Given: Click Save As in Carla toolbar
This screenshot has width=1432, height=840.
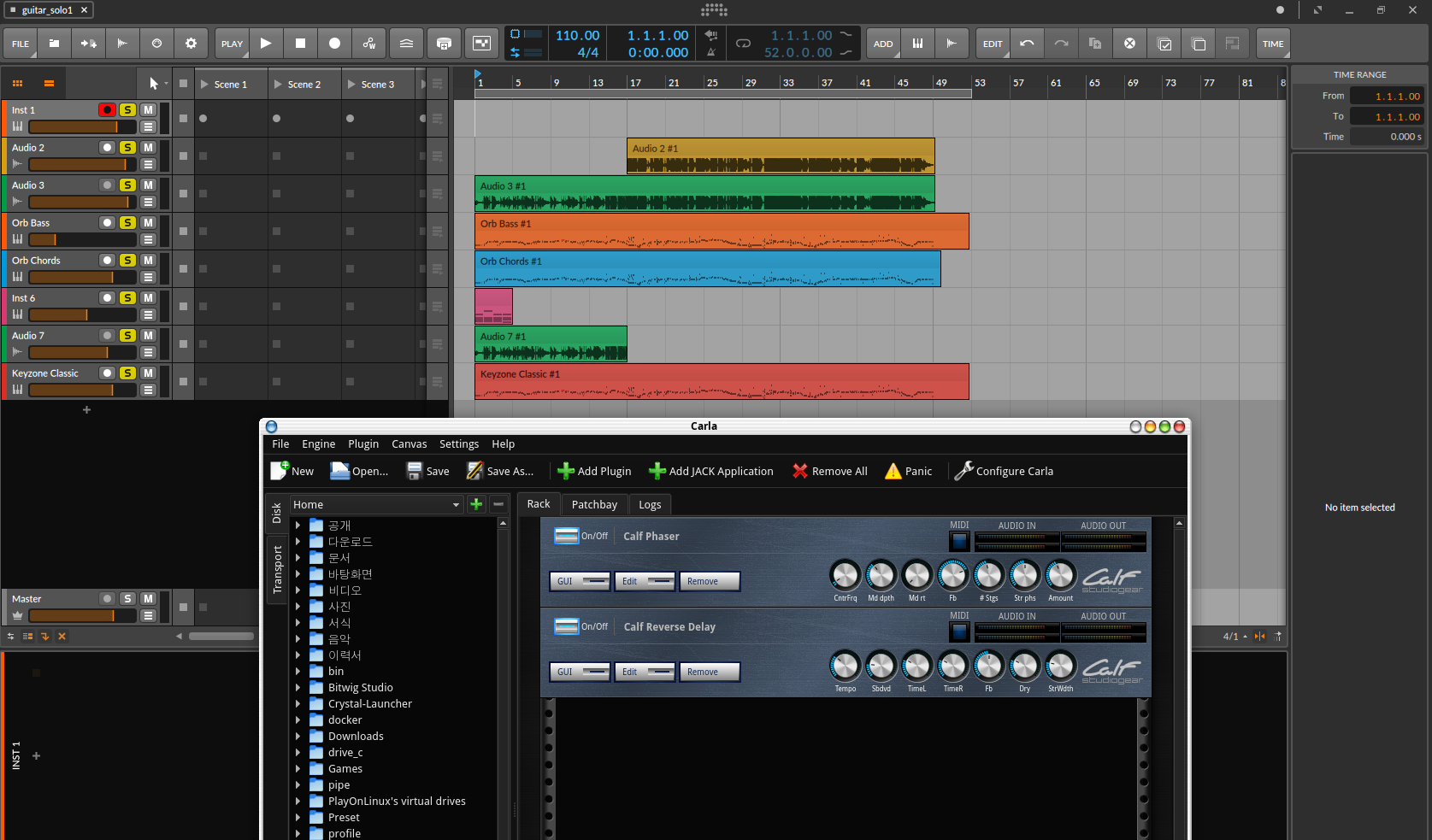Looking at the screenshot, I should 500,471.
